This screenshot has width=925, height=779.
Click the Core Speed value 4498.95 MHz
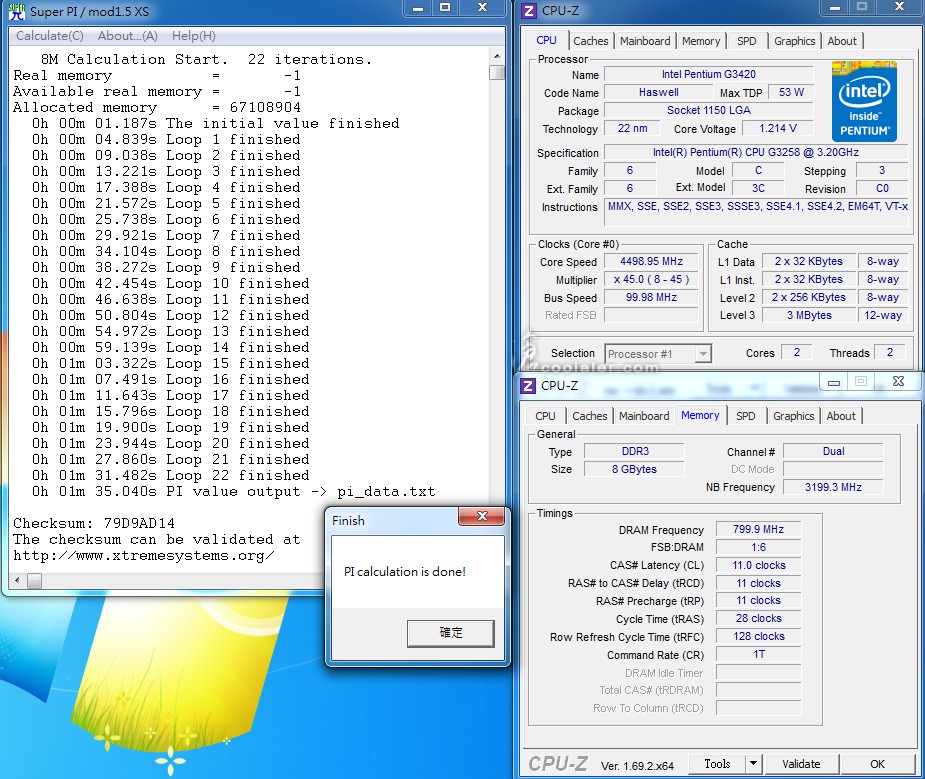651,261
